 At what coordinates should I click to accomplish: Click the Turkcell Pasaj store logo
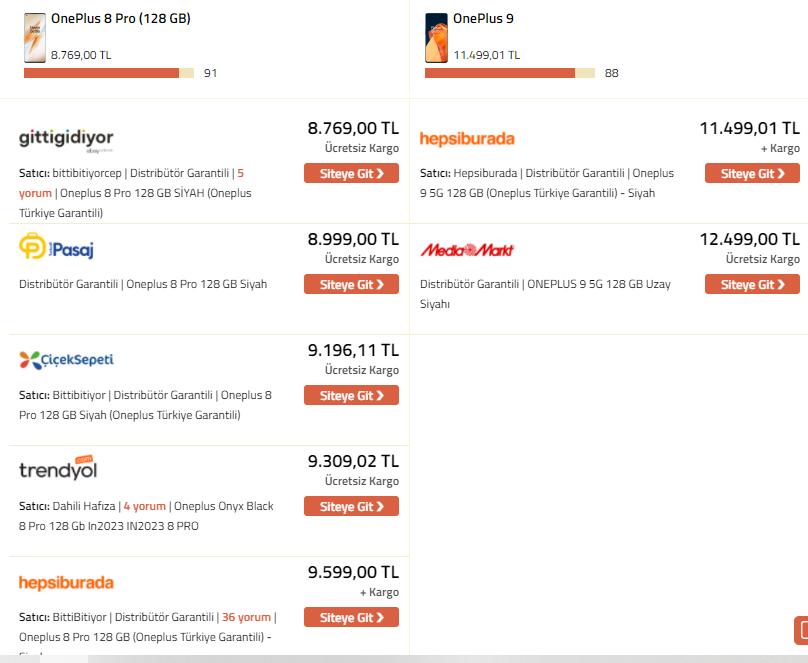[x=57, y=247]
